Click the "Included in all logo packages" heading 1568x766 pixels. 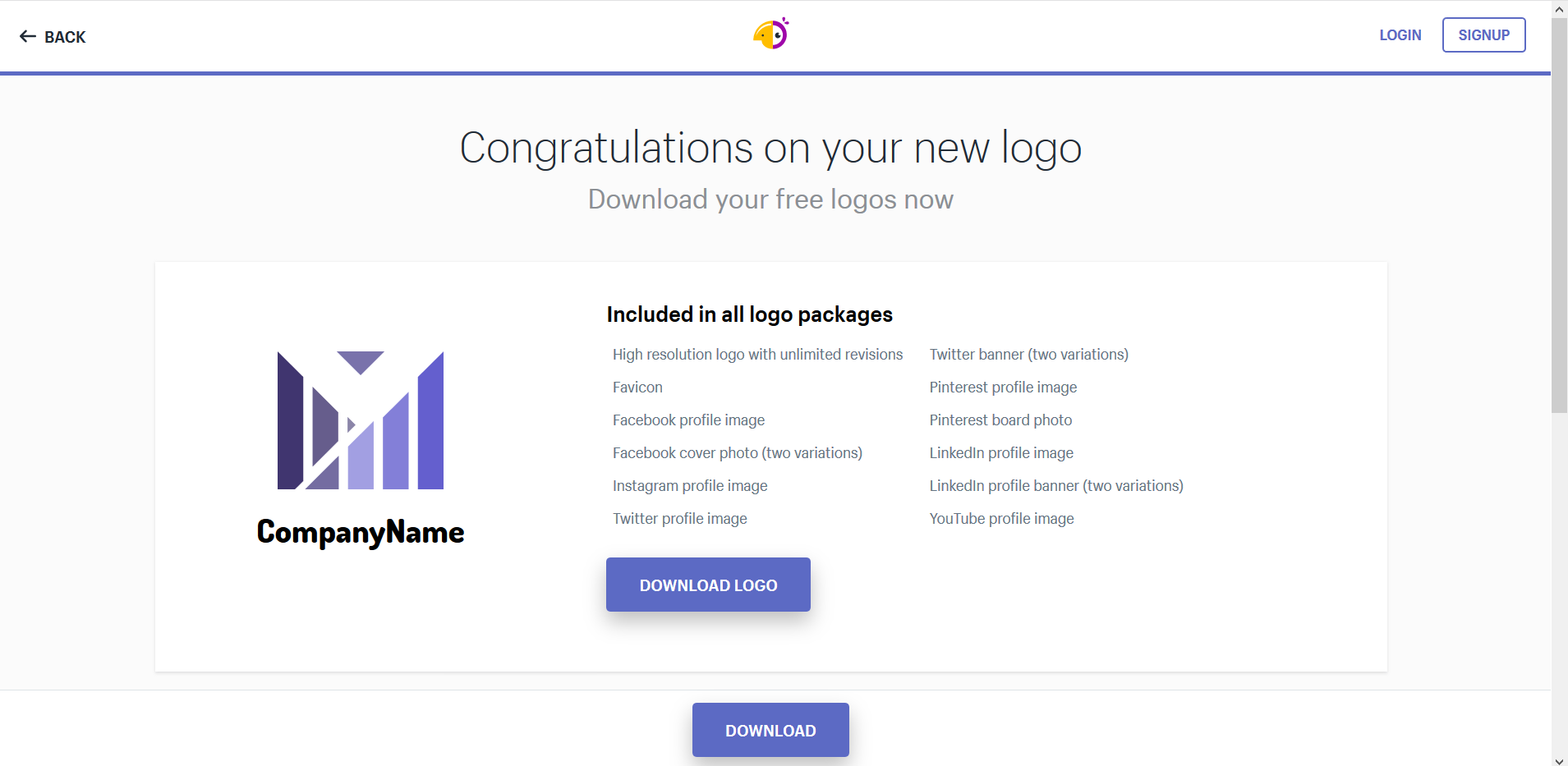click(749, 314)
